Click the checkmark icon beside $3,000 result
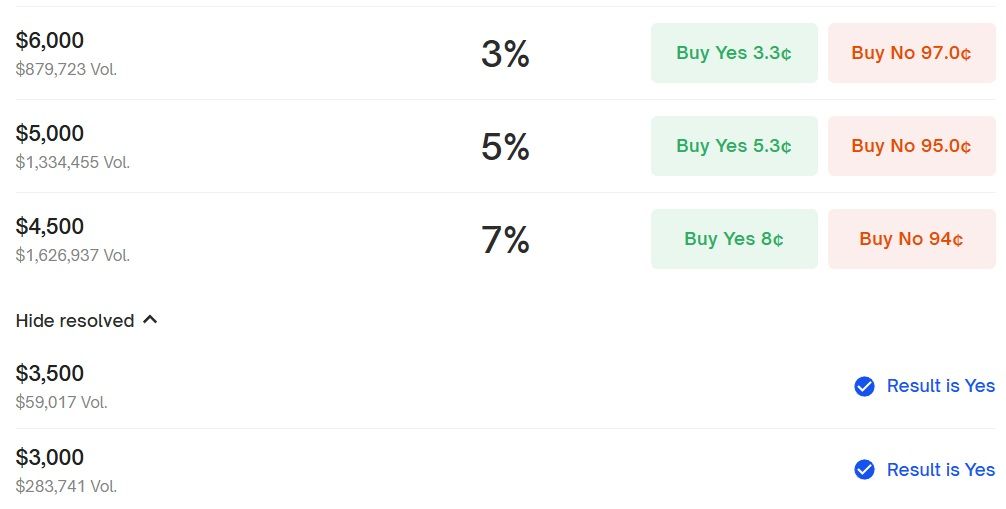This screenshot has width=1006, height=509. coord(864,470)
